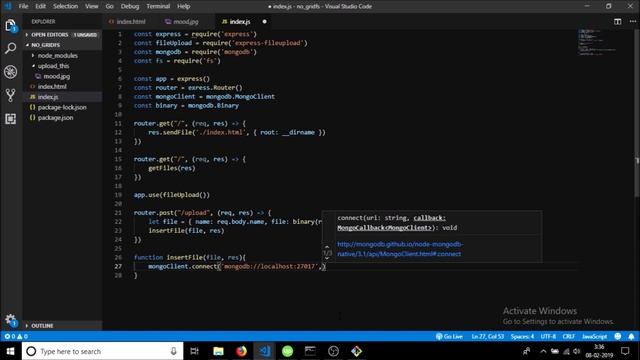
Task: Close the unsaved index.js tab dot
Action: tap(264, 22)
